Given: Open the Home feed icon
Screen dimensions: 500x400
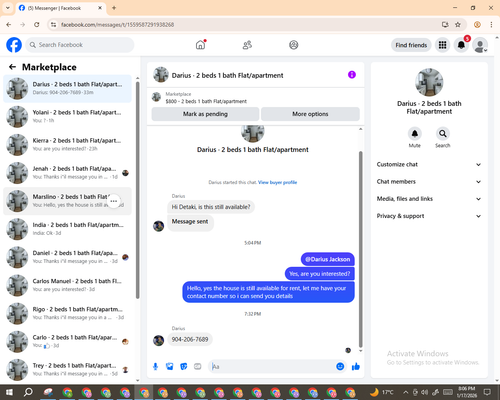Looking at the screenshot, I should click(200, 45).
